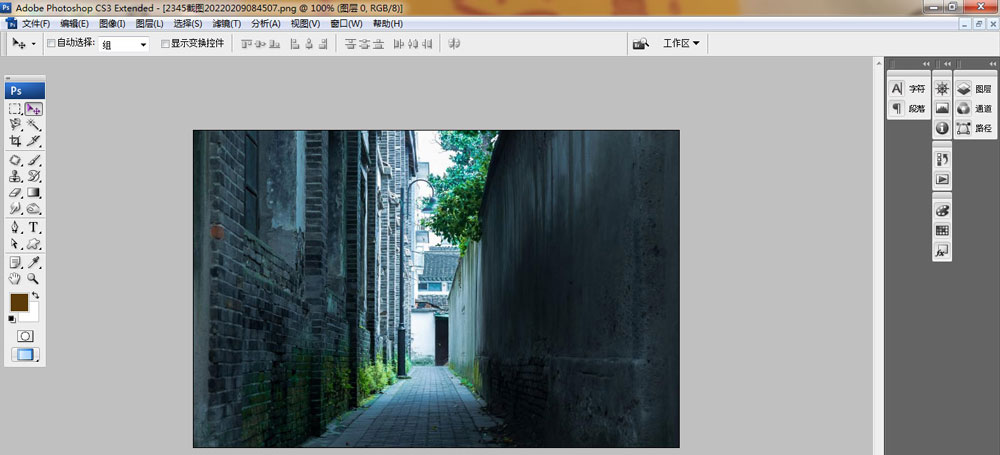Reset to default foreground and background colors
The height and width of the screenshot is (455, 1000).
[12, 319]
